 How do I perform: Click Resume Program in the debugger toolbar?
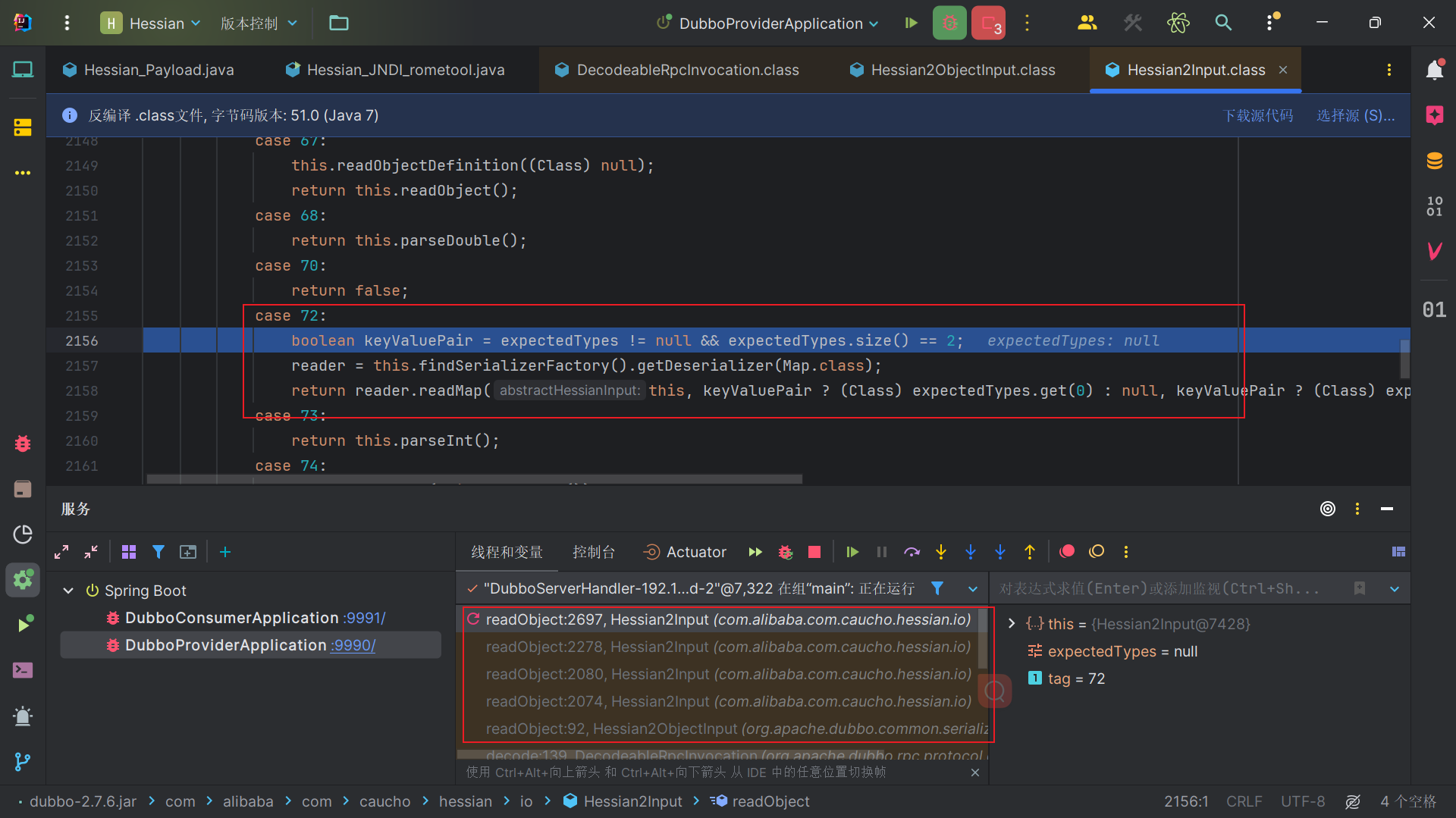[852, 552]
